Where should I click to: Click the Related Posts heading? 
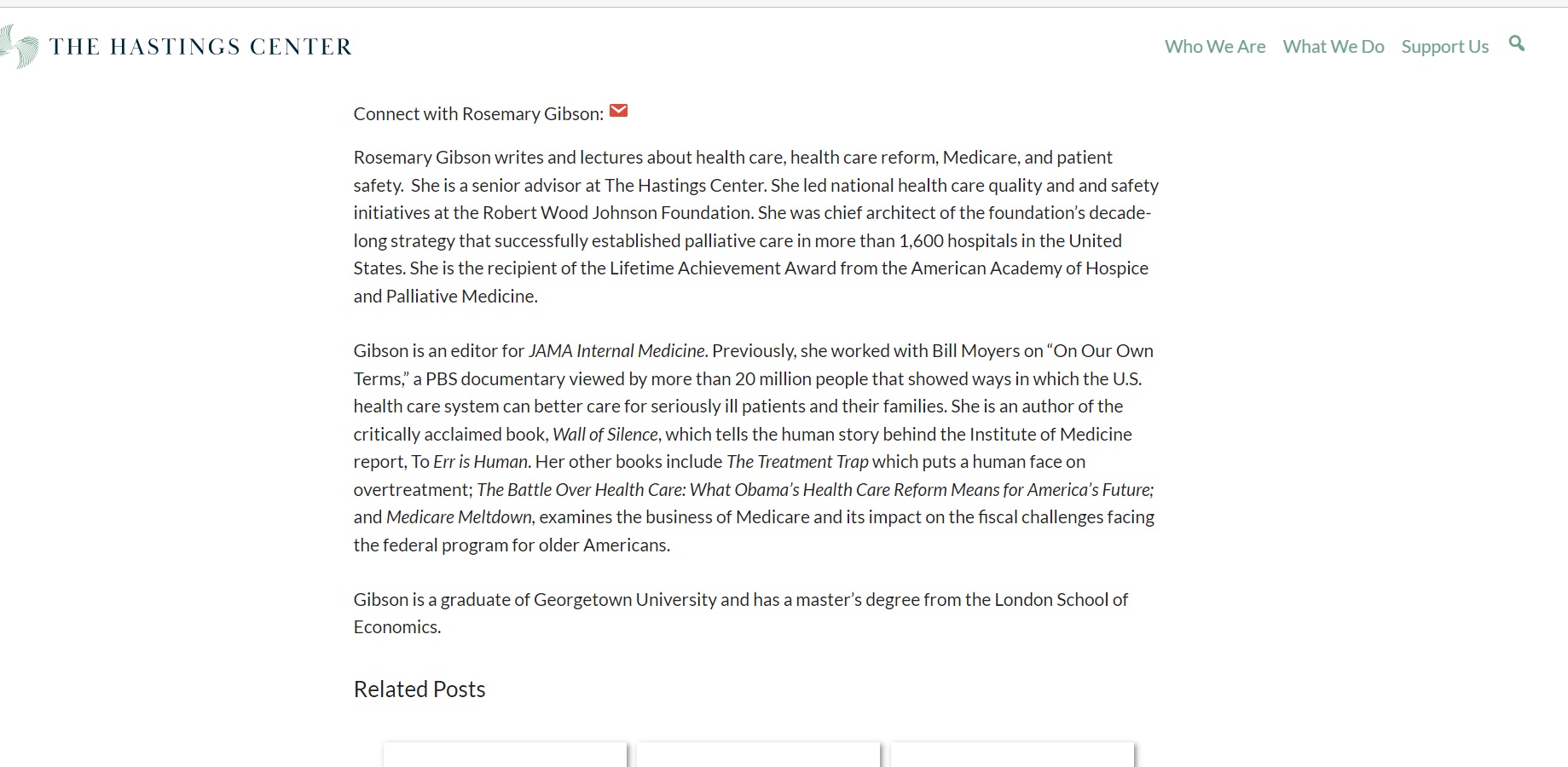click(x=419, y=689)
